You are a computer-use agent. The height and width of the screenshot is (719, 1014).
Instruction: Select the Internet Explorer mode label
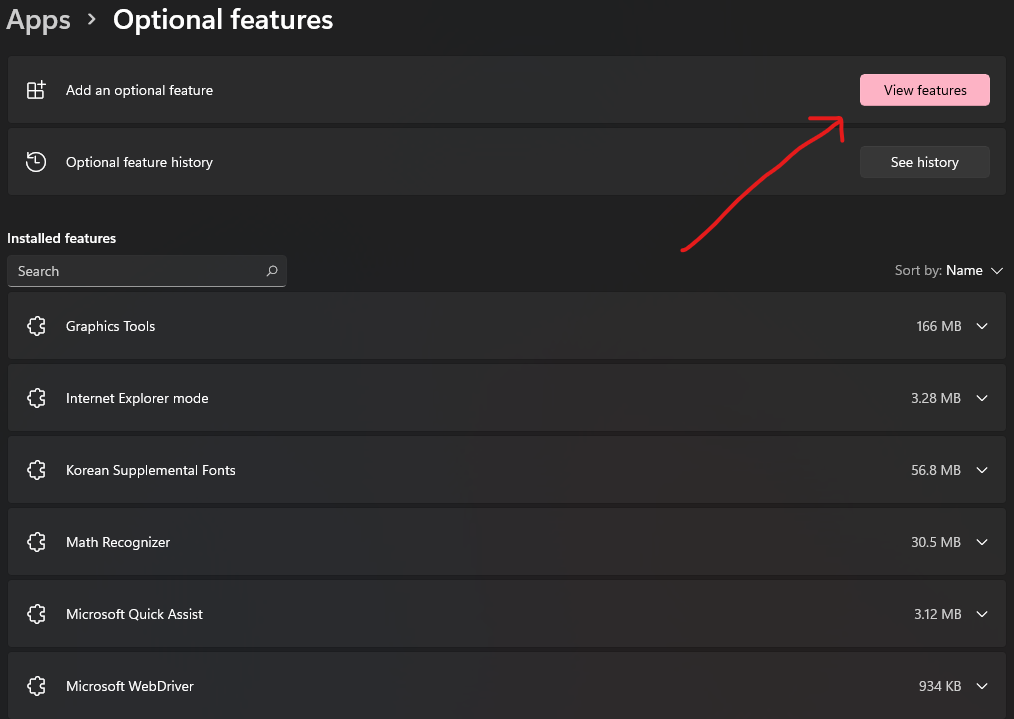coord(137,398)
